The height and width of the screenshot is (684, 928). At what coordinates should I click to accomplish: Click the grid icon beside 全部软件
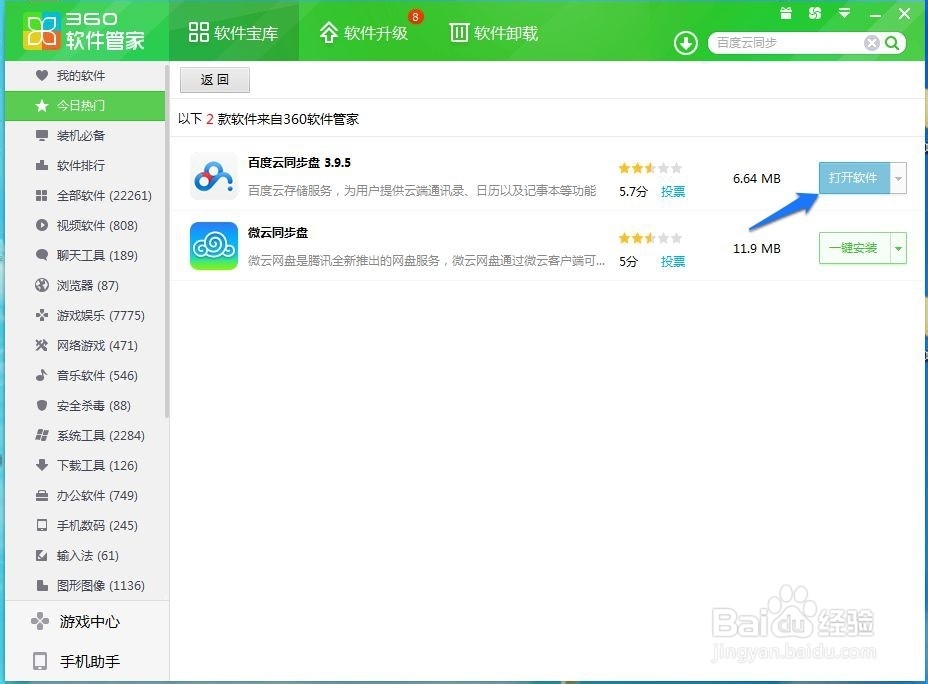click(x=41, y=195)
